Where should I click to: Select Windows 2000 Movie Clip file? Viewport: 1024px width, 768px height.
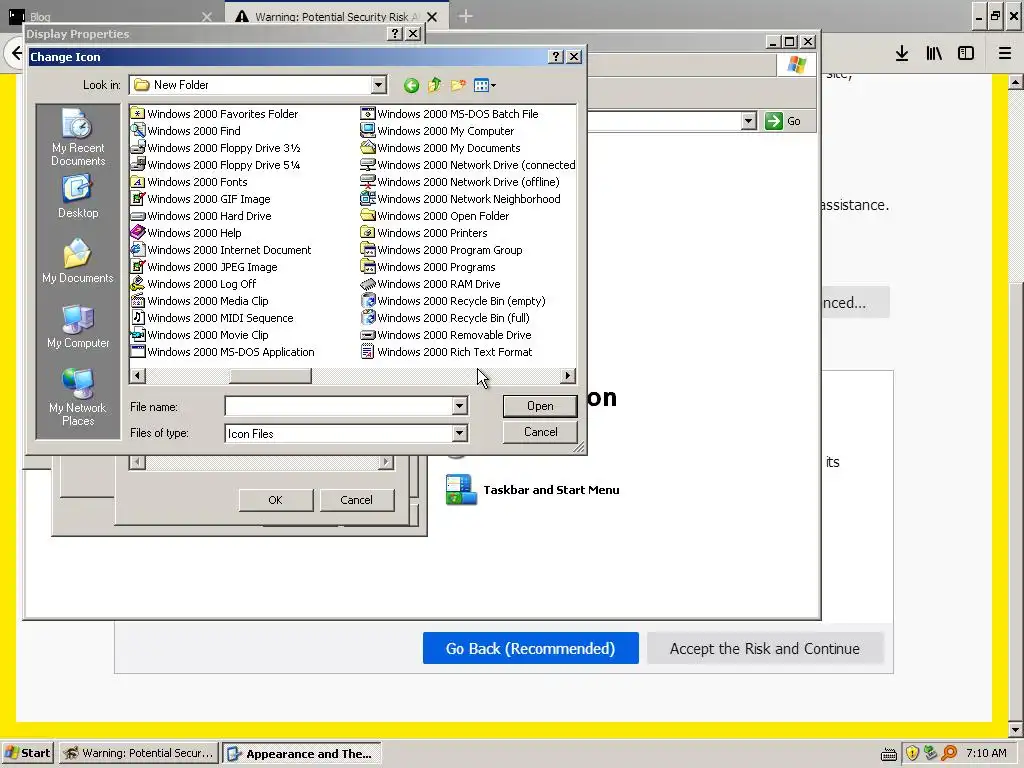(x=200, y=334)
